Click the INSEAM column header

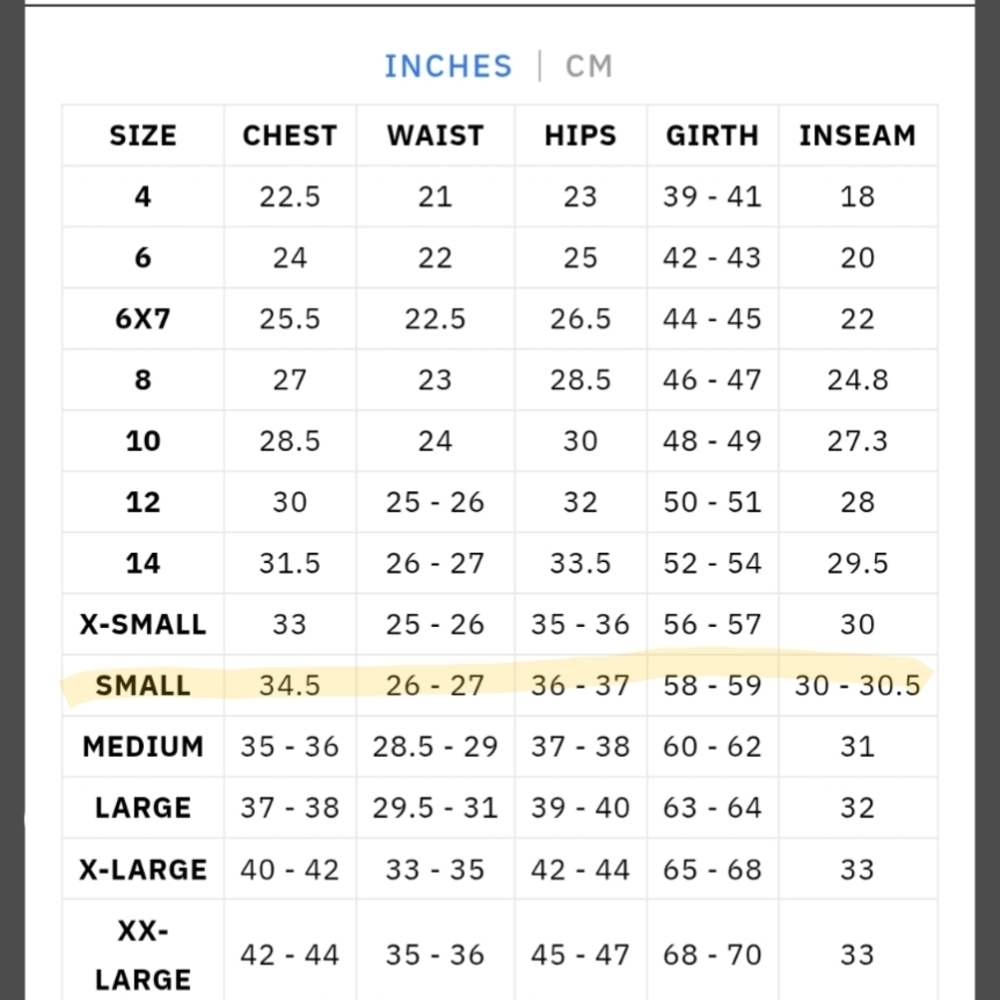tap(857, 135)
